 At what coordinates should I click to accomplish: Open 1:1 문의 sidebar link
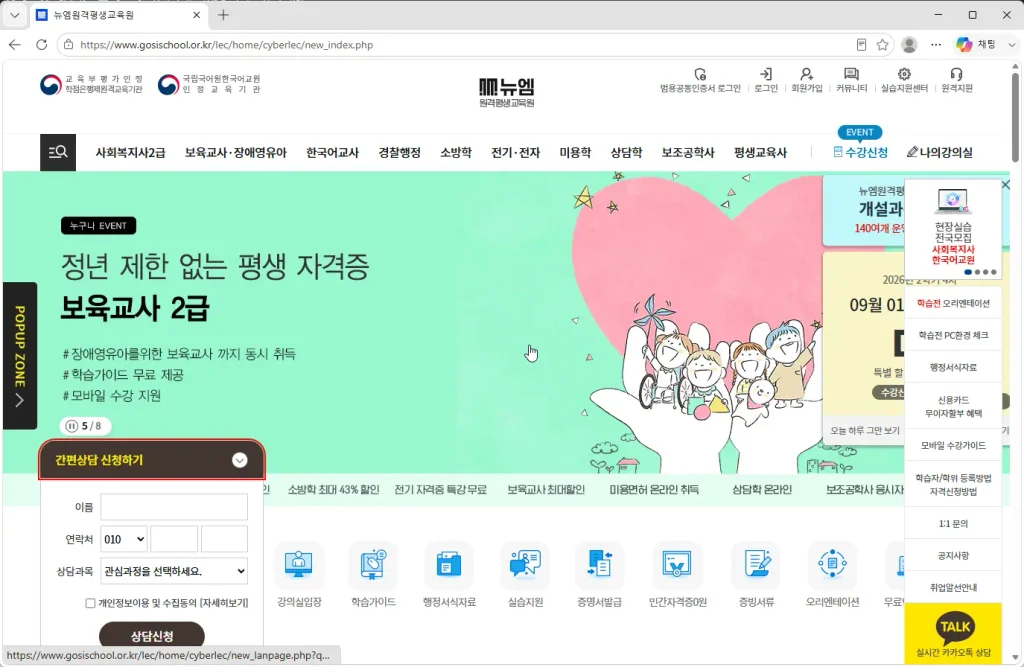[953, 523]
